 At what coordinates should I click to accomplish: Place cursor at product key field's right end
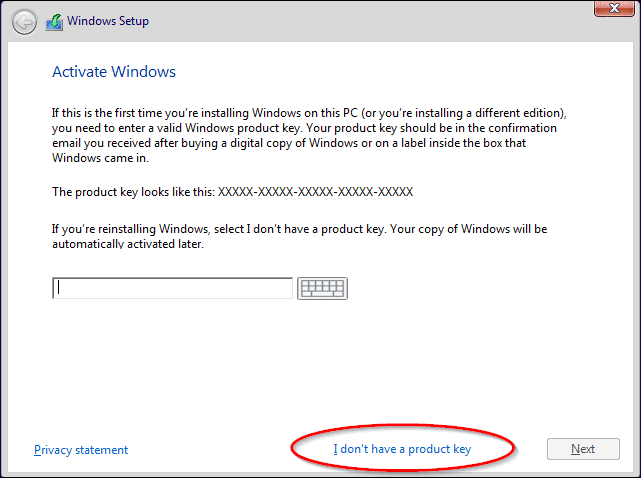(289, 288)
